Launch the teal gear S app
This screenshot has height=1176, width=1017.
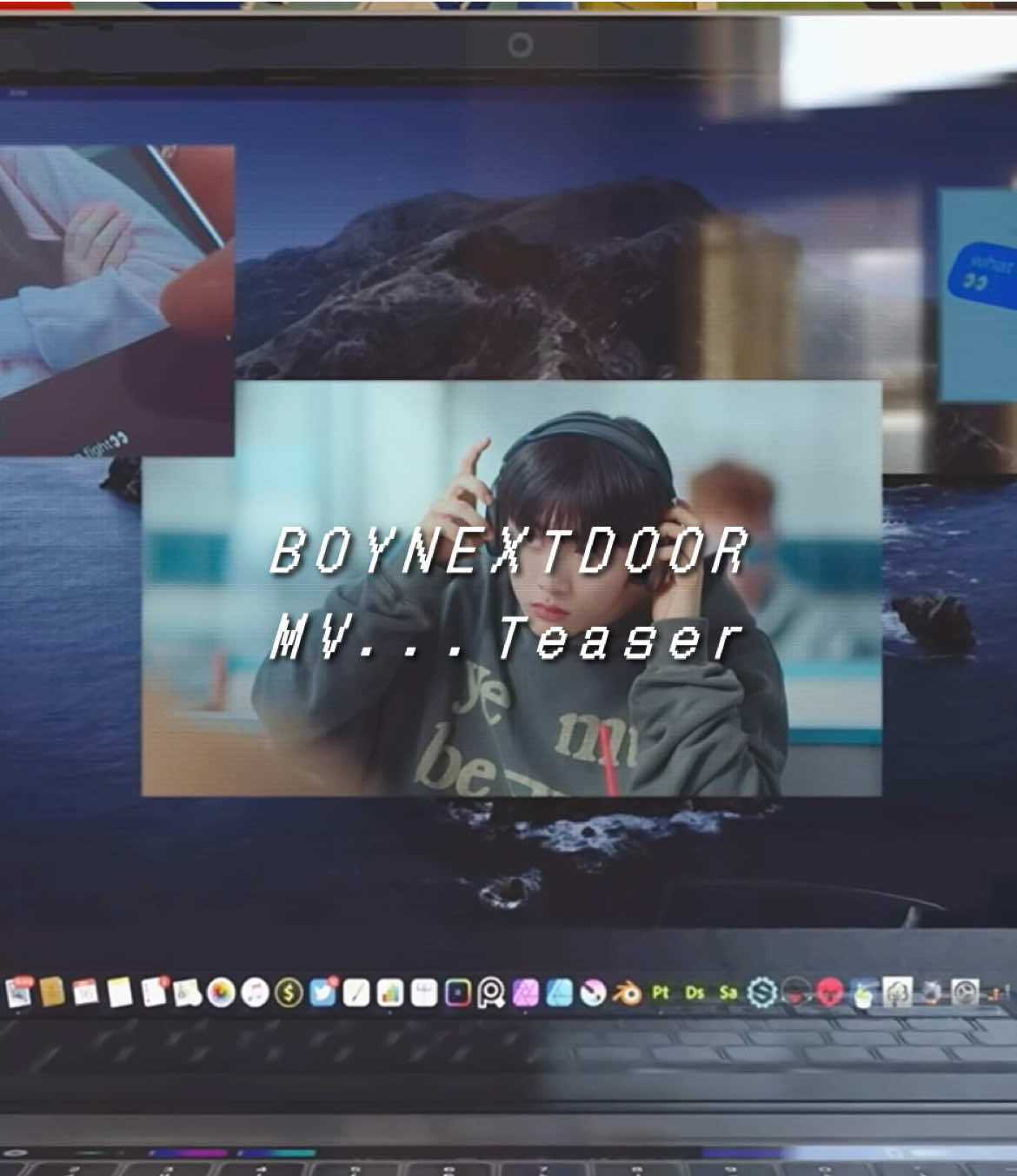point(761,993)
